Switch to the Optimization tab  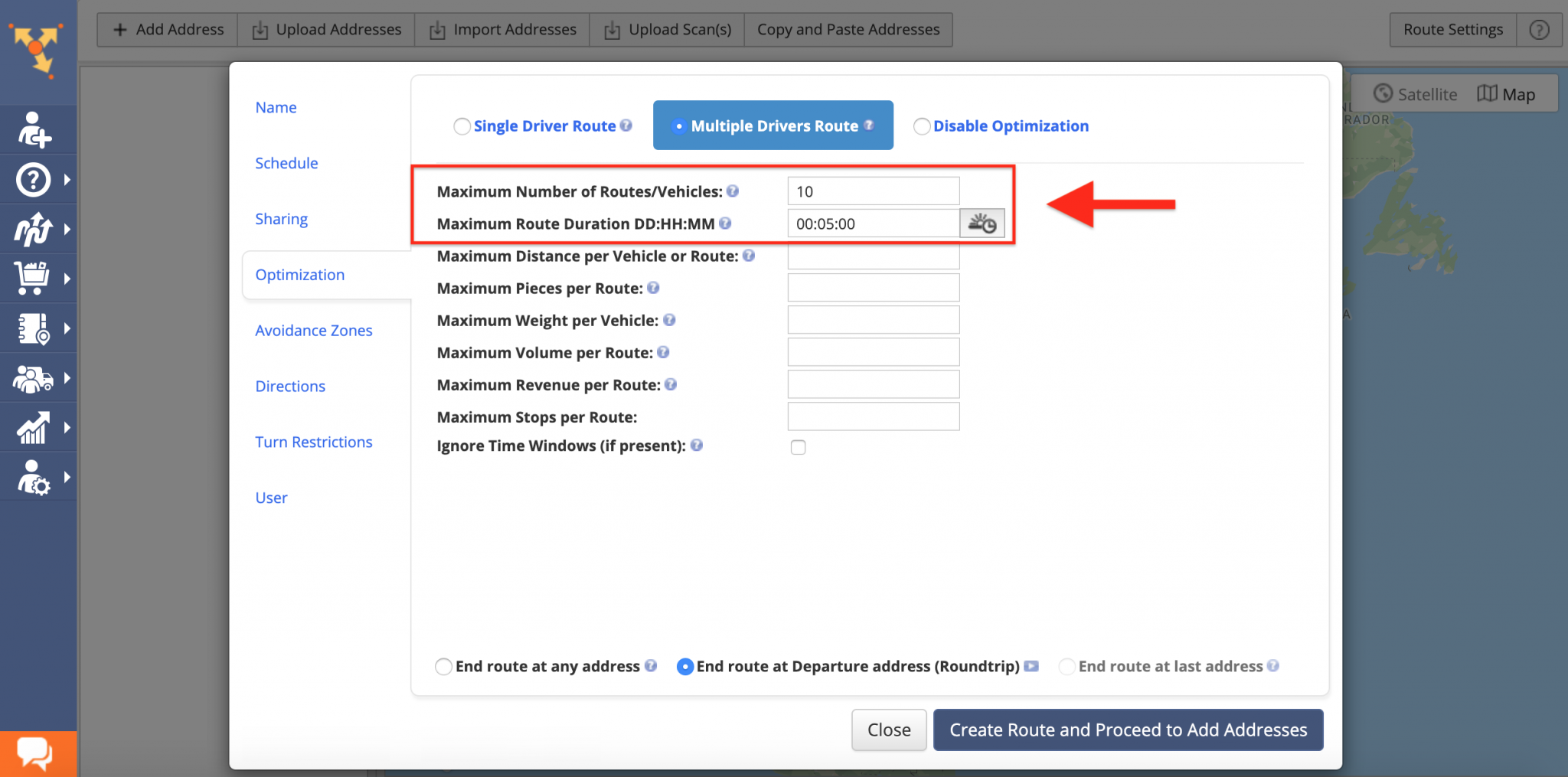click(299, 274)
